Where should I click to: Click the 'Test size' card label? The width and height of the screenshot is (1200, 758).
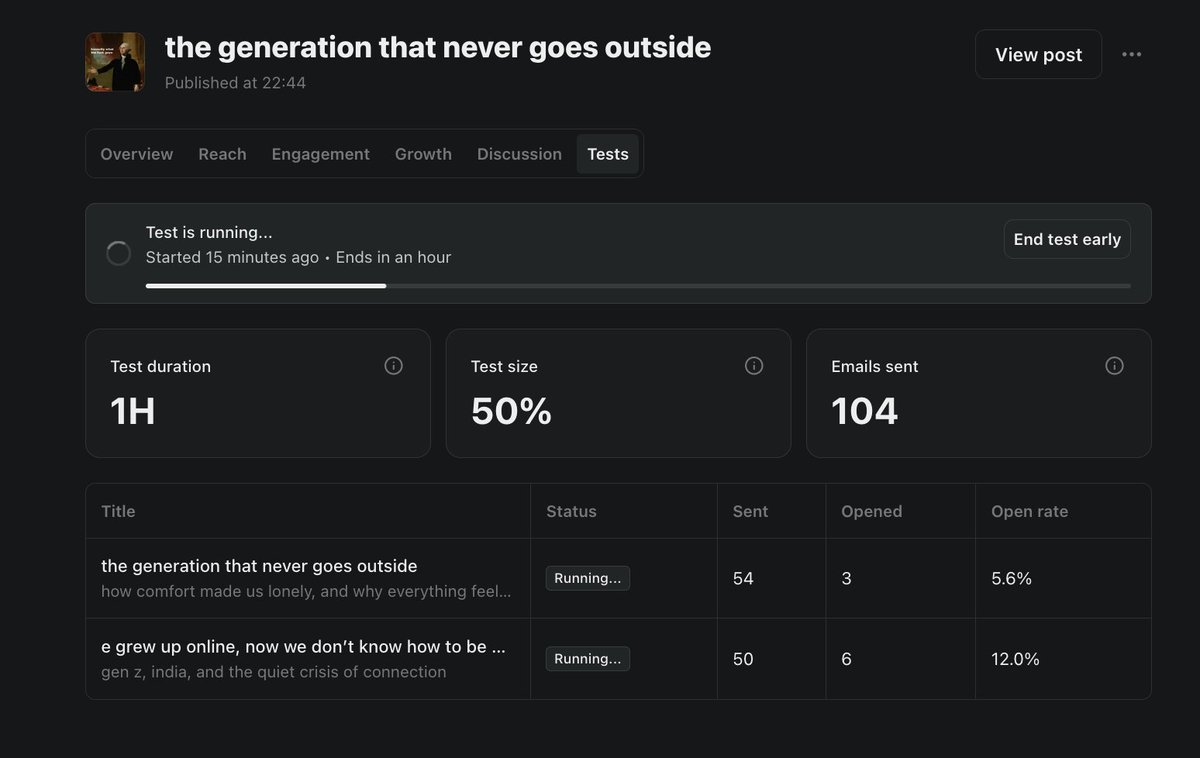pyautogui.click(x=504, y=366)
